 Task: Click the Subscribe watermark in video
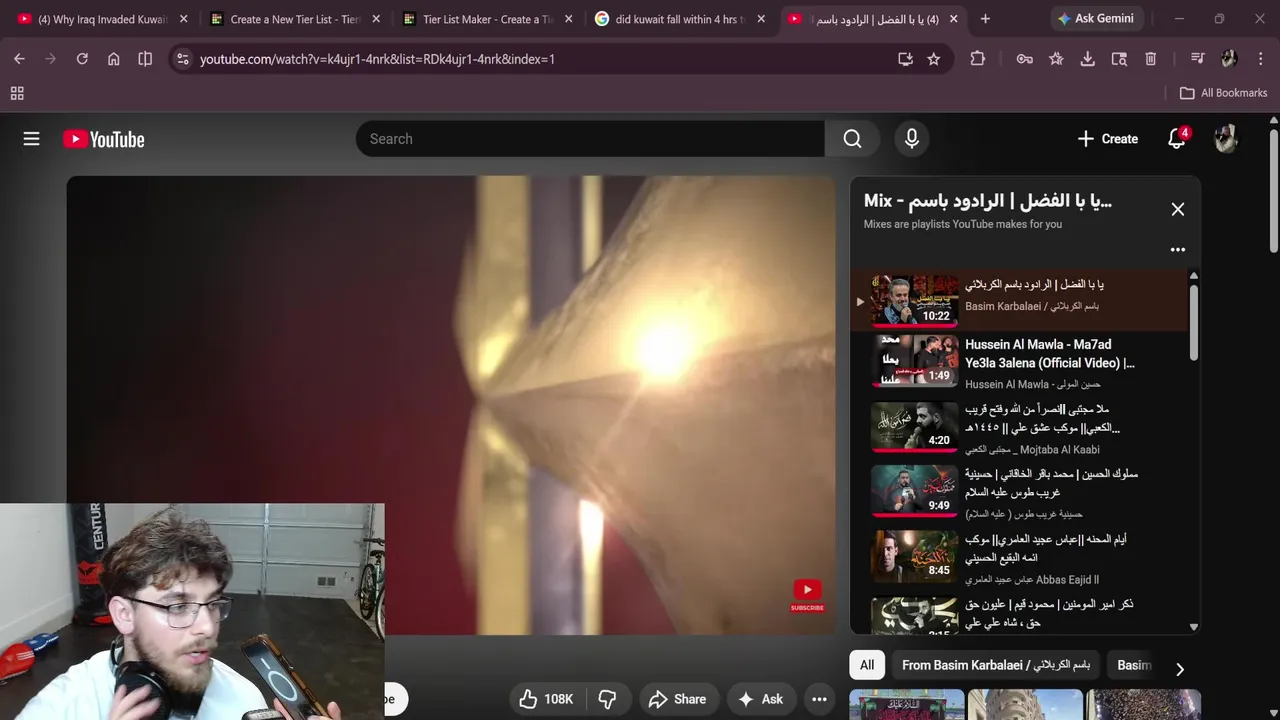tap(807, 596)
